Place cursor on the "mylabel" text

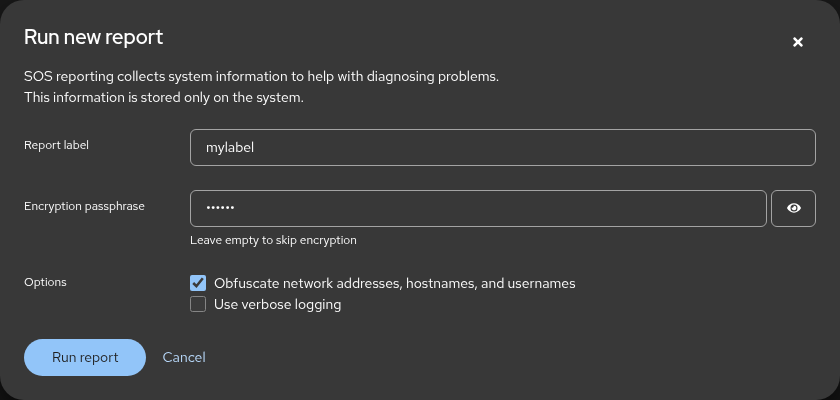click(230, 147)
